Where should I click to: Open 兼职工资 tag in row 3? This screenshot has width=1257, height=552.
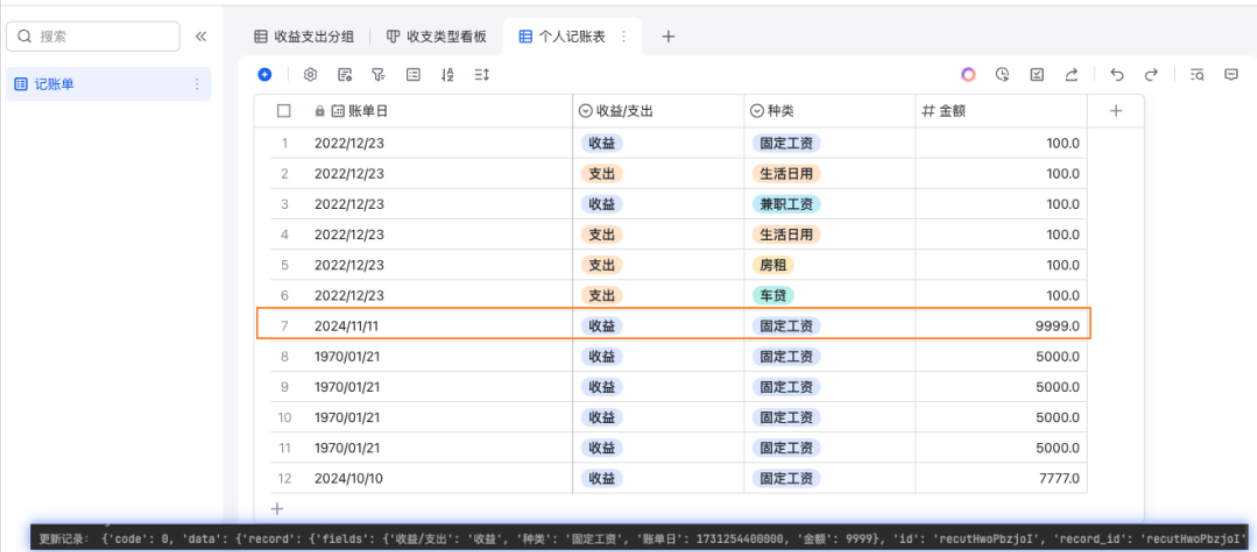pyautogui.click(x=786, y=204)
